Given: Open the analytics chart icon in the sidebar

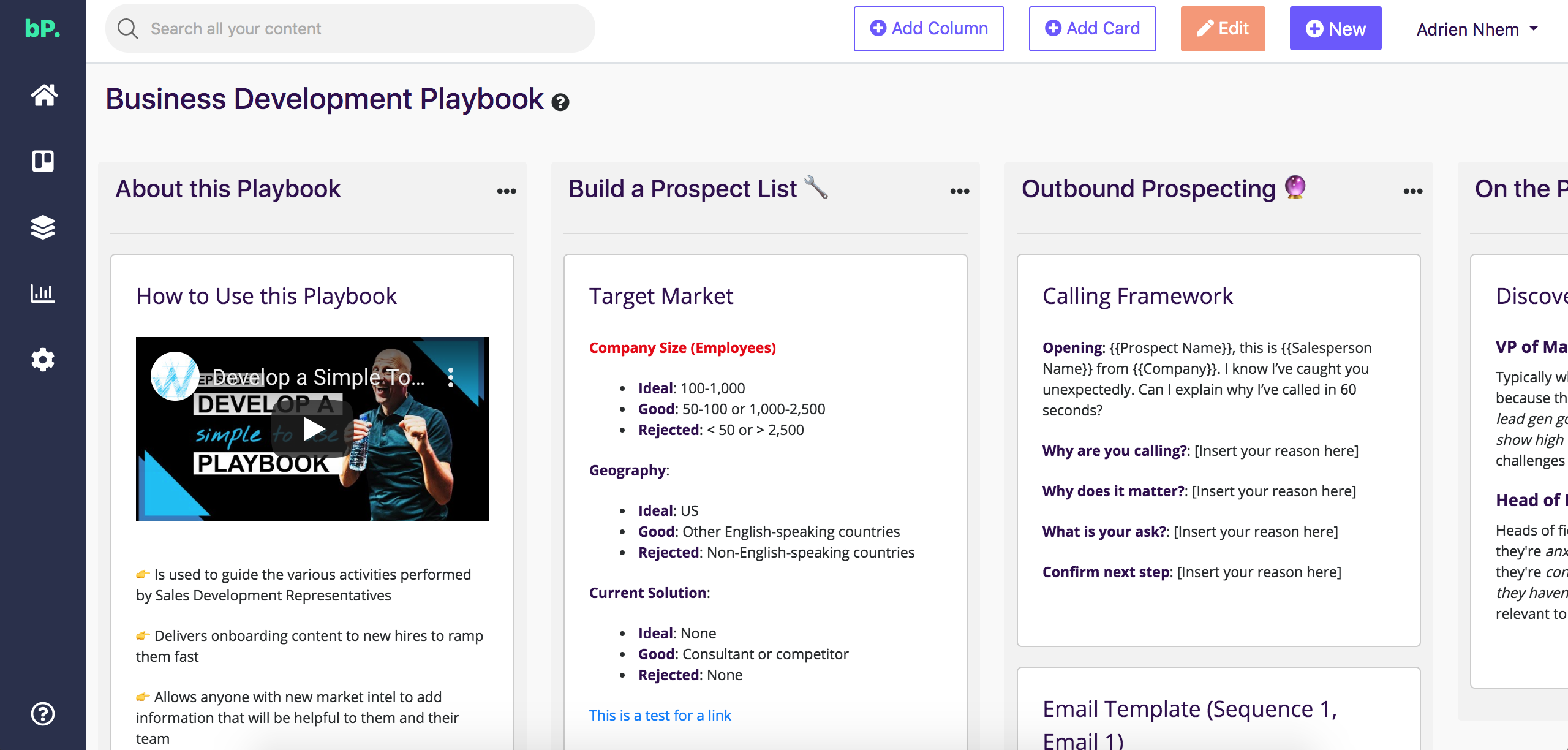Looking at the screenshot, I should [43, 294].
